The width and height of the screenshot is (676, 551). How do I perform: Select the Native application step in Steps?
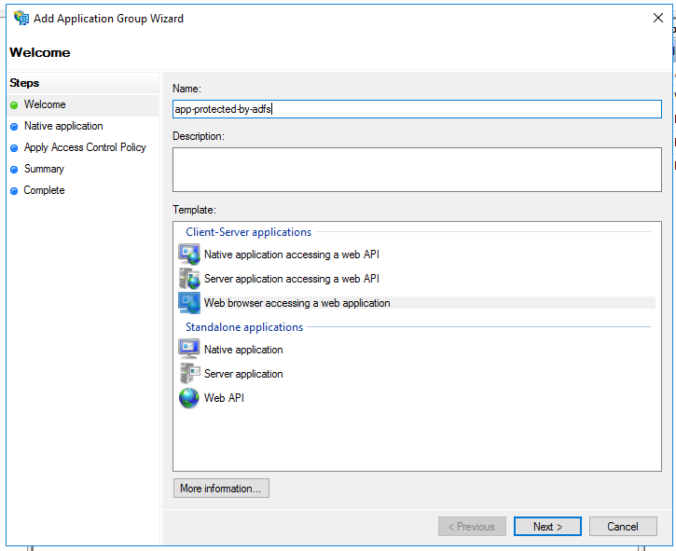[63, 126]
